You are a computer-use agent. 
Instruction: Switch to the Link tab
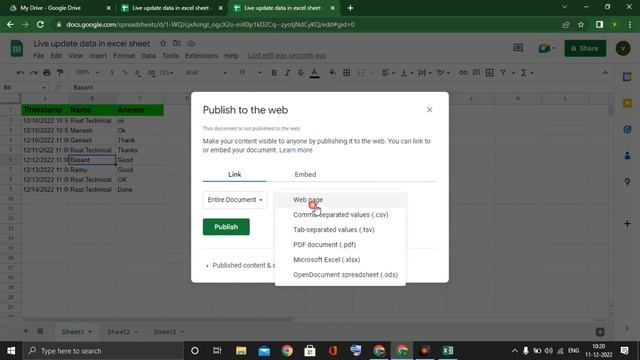coord(235,174)
